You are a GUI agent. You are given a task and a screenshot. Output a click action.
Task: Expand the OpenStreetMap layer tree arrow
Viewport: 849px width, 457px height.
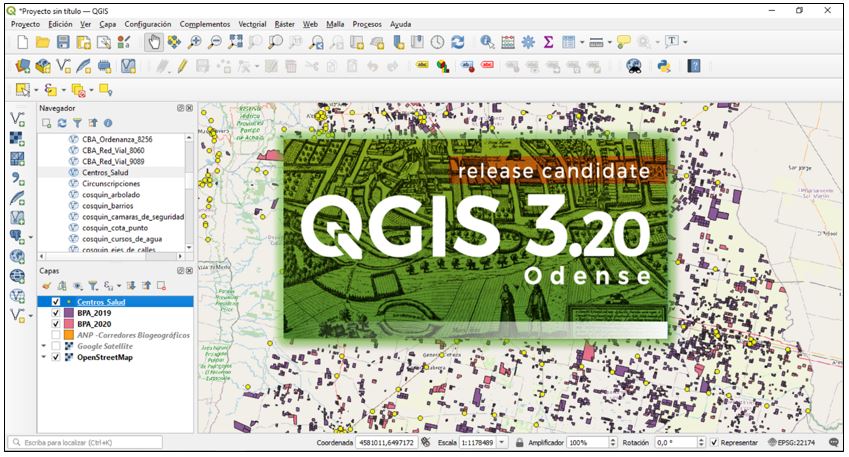43,357
